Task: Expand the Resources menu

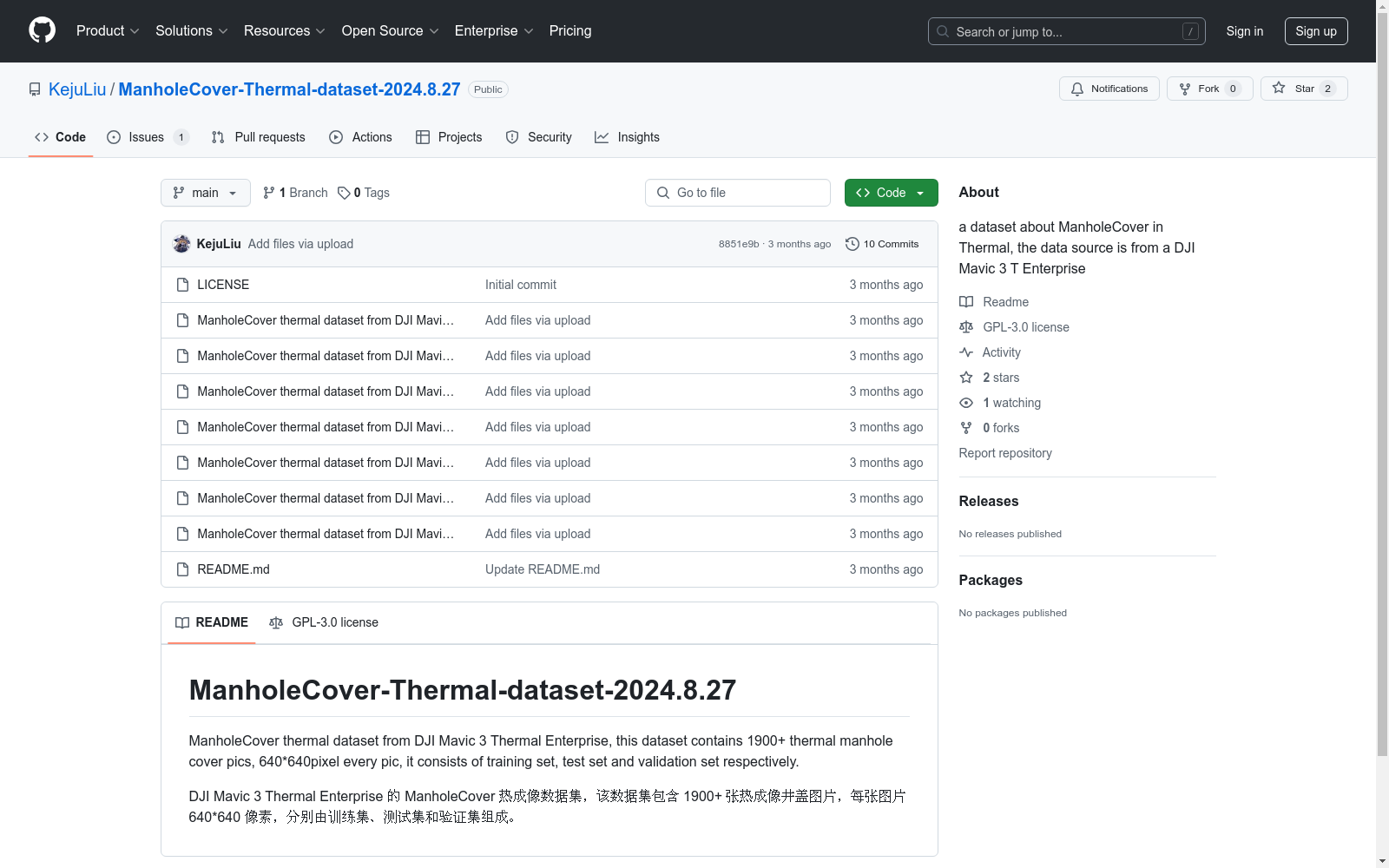Action: [285, 31]
